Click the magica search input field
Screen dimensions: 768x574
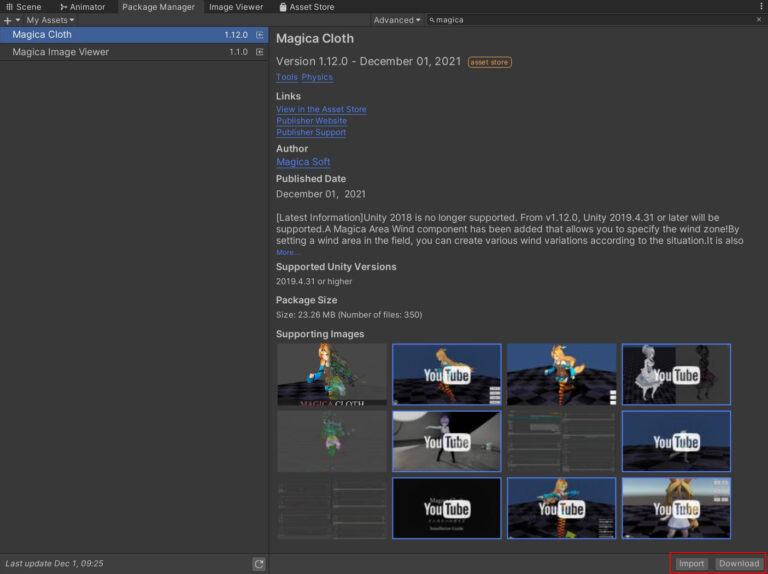pos(590,20)
